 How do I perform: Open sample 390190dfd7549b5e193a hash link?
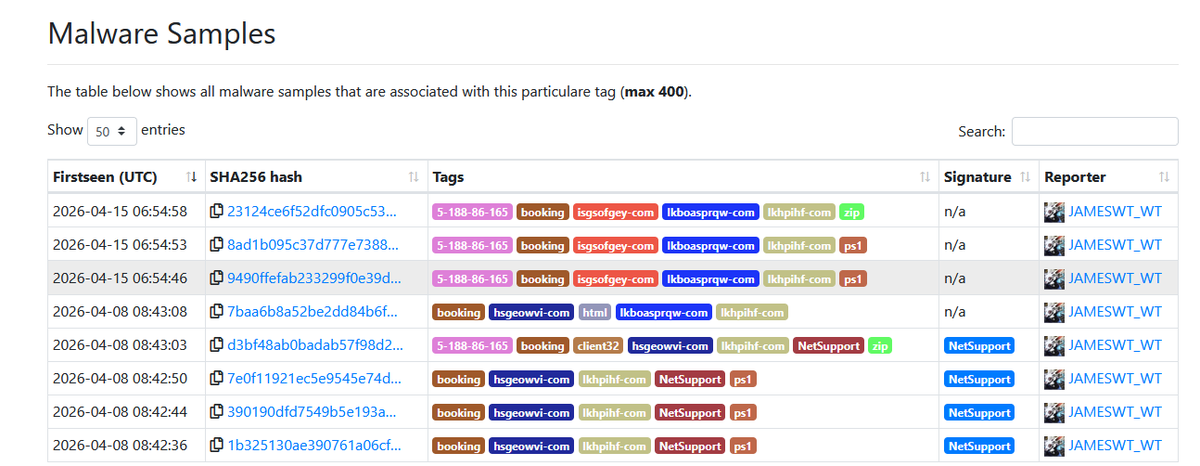[x=312, y=412]
